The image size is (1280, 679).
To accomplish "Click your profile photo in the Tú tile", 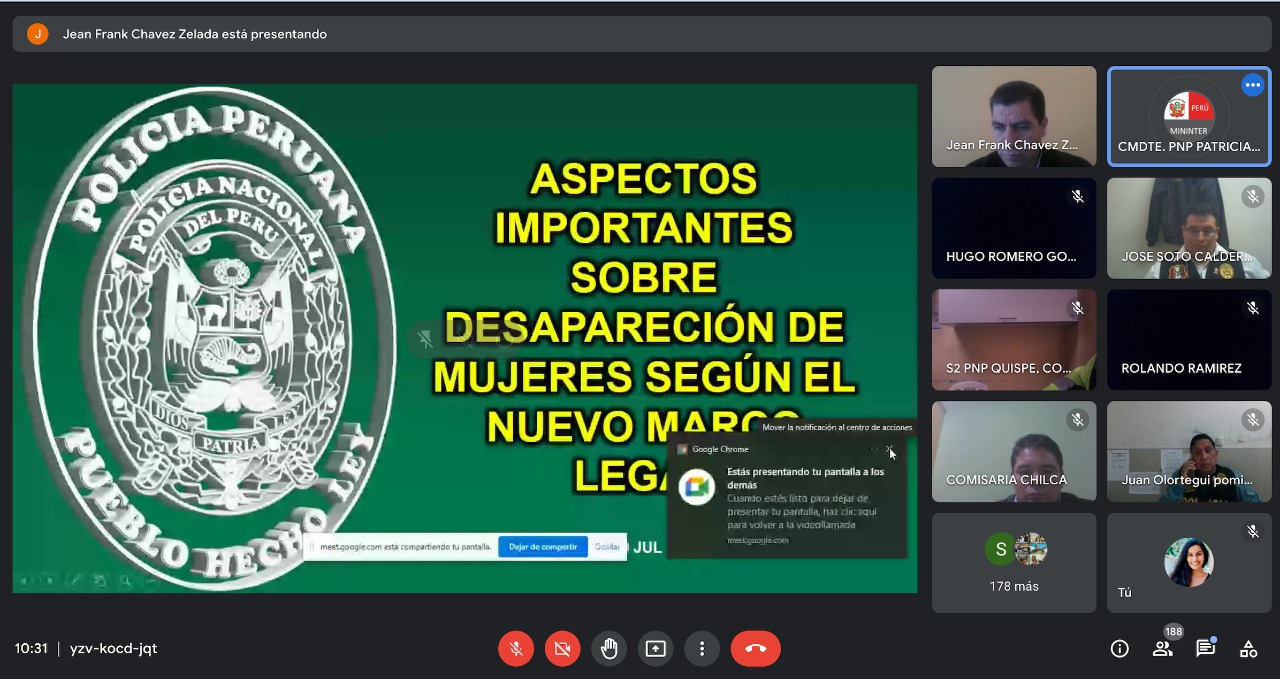I will pos(1189,562).
